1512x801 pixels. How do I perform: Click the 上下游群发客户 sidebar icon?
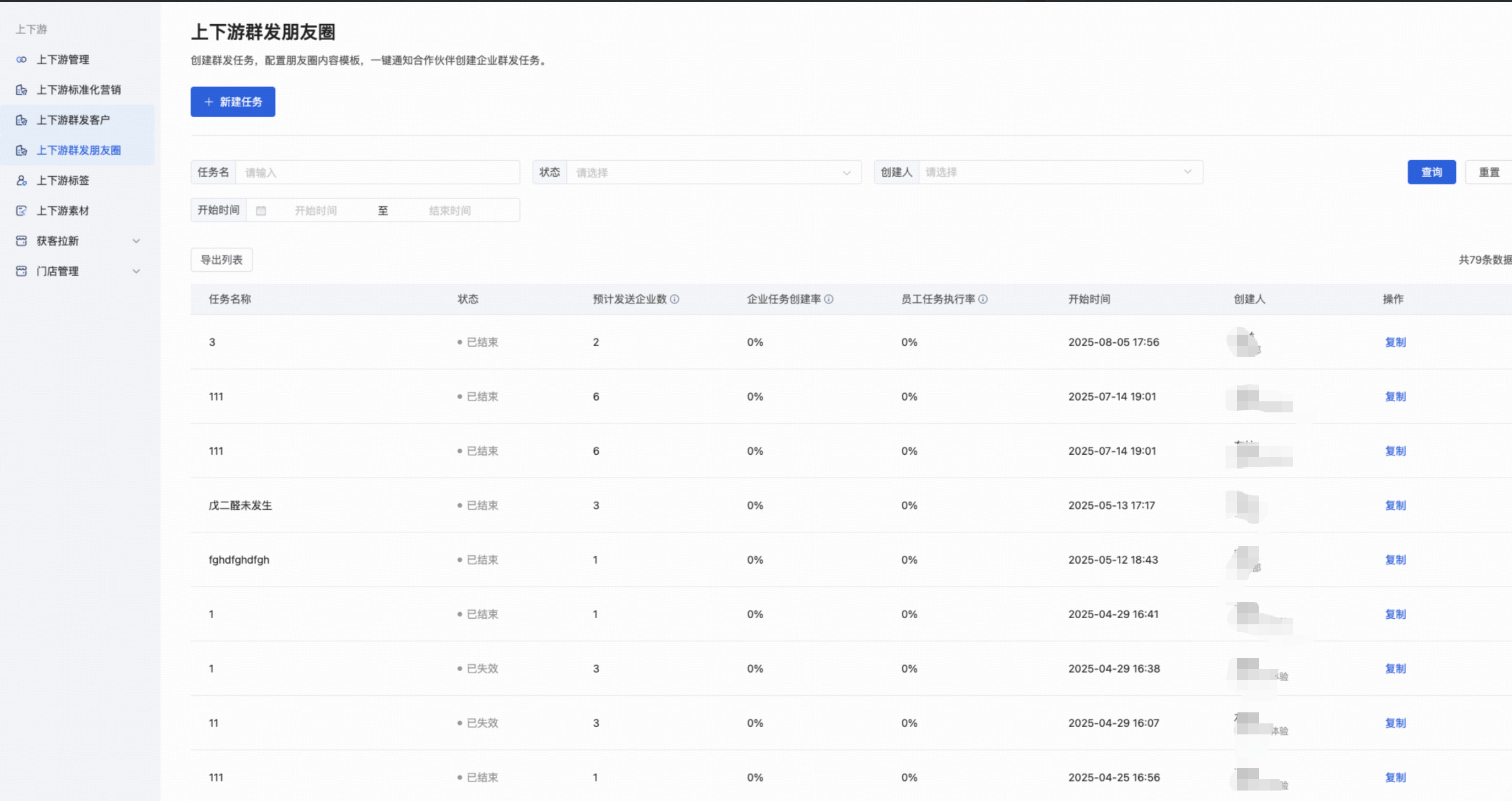21,119
